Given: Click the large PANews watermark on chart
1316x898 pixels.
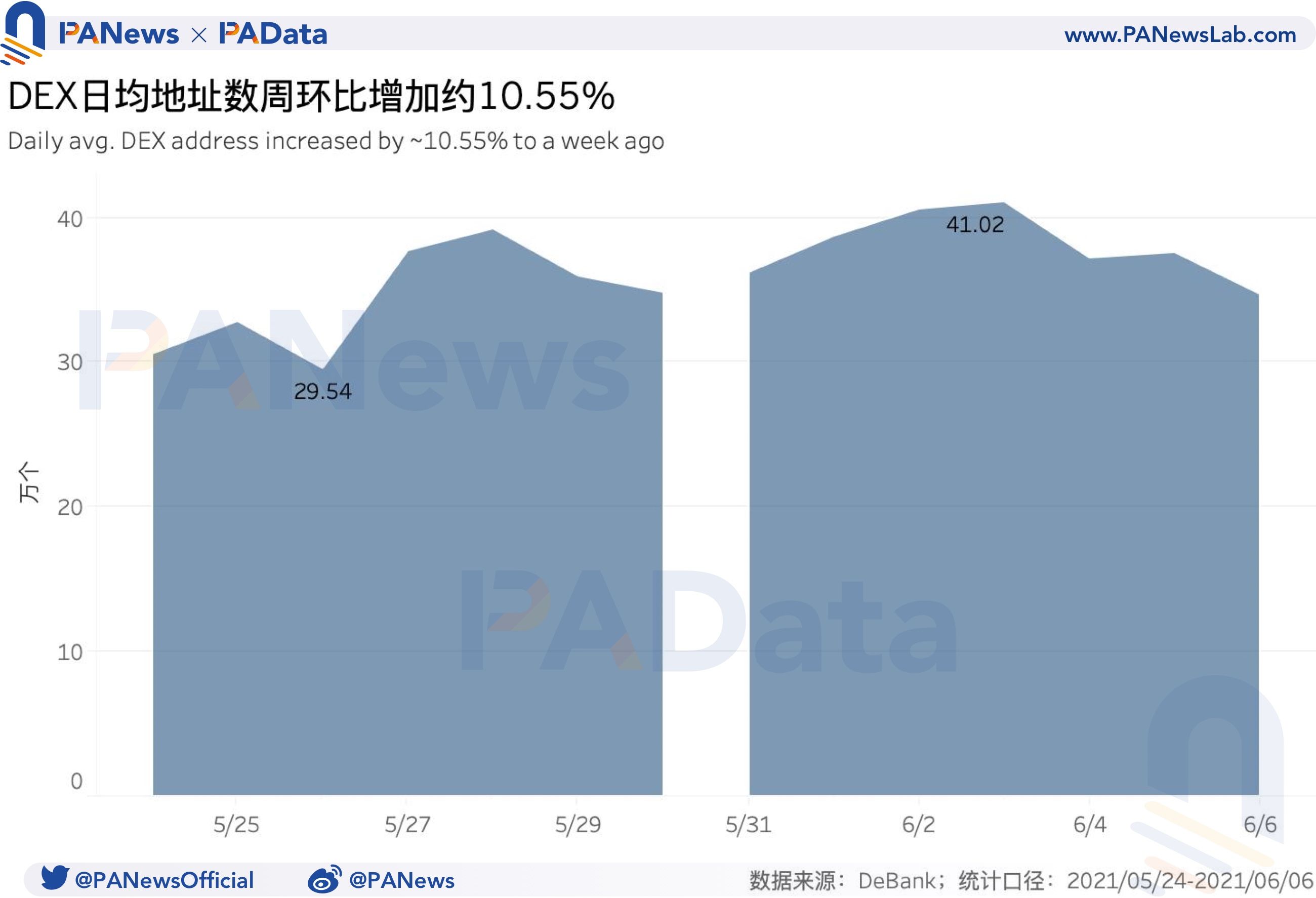Looking at the screenshot, I should click(x=354, y=360).
